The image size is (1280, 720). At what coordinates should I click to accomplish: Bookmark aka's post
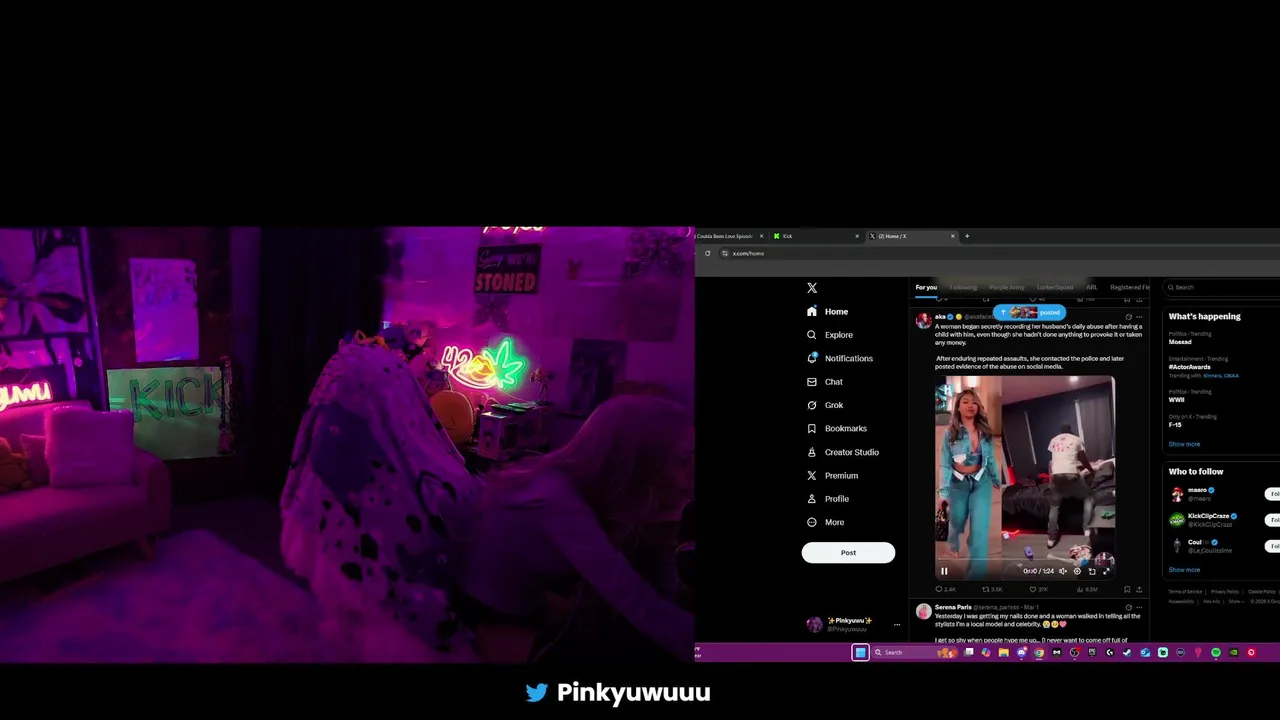[x=1127, y=589]
